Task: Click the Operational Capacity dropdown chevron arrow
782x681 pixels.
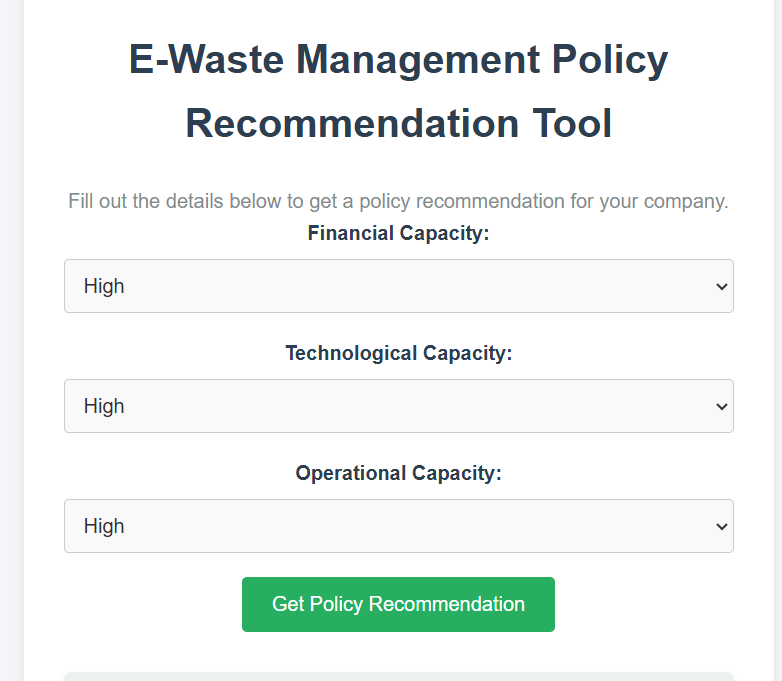Action: pyautogui.click(x=722, y=527)
